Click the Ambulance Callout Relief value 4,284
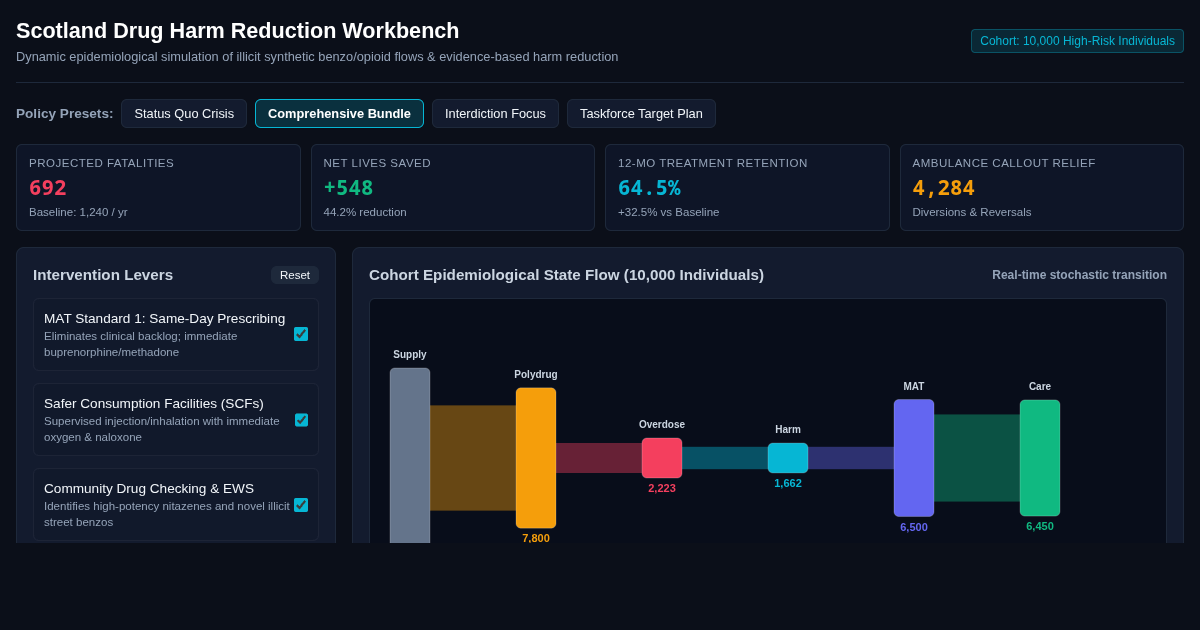 (x=944, y=188)
